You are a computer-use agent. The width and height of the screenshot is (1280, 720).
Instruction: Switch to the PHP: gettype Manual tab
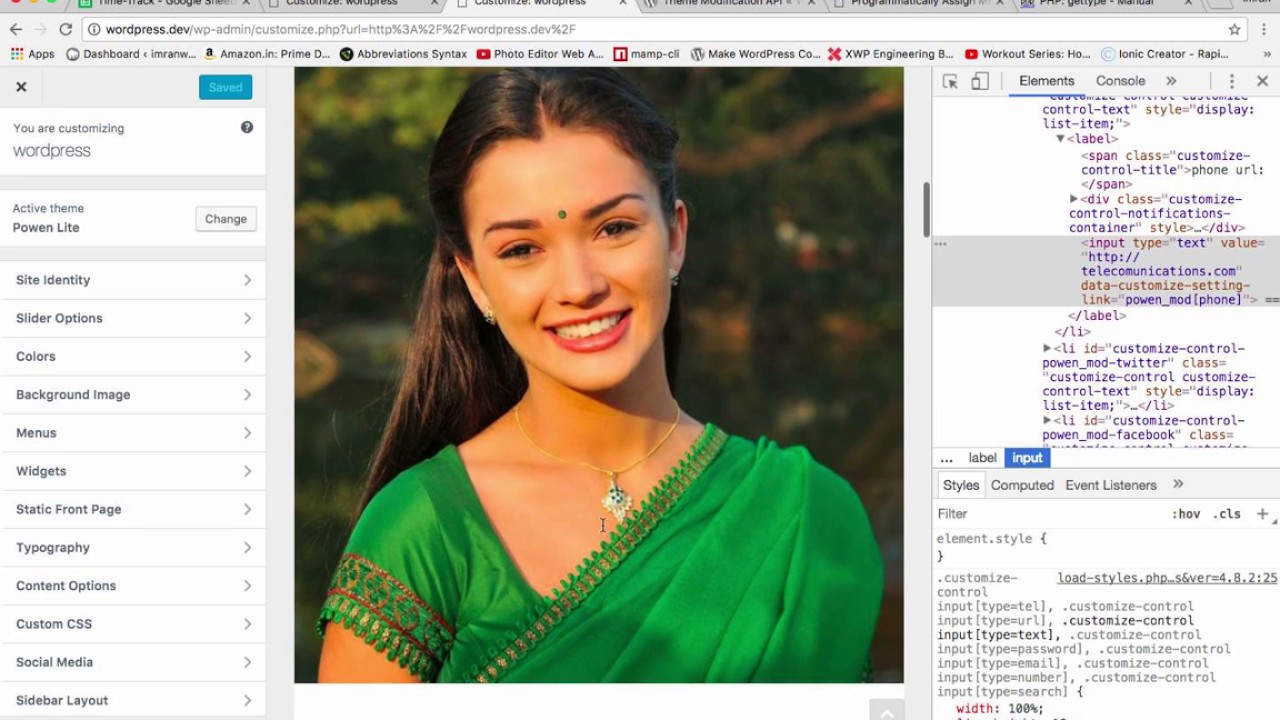1106,4
